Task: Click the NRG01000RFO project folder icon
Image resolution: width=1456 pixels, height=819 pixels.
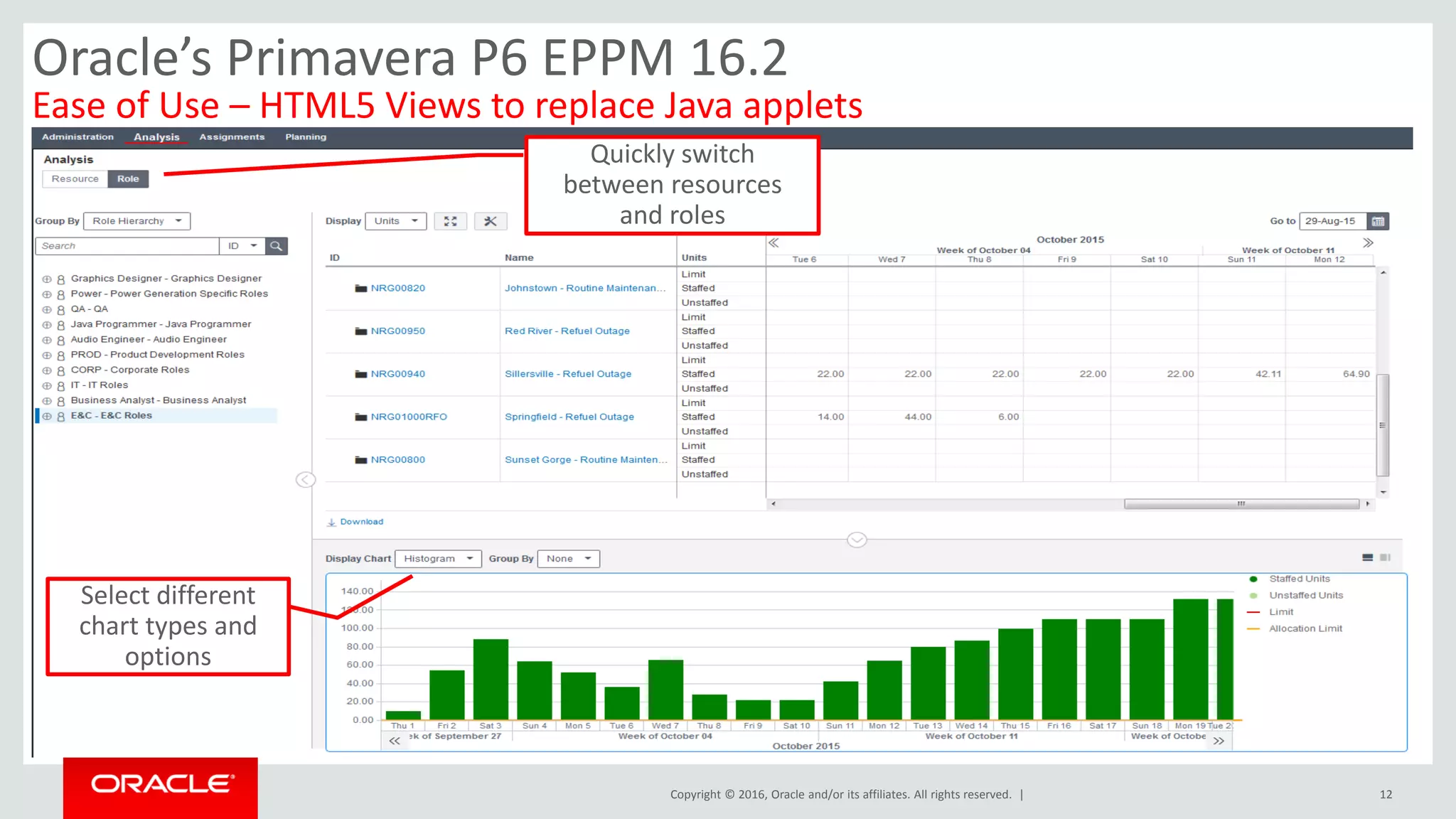Action: (x=361, y=417)
